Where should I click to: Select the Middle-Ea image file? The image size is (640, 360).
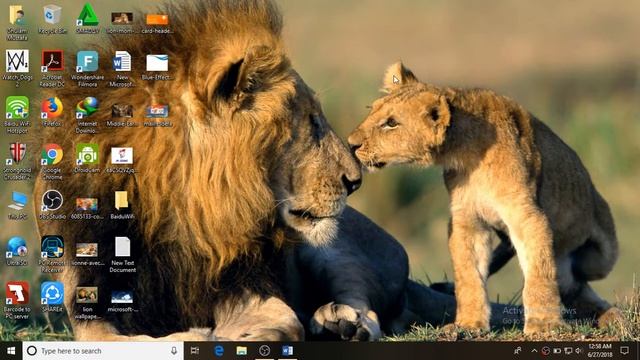(122, 115)
